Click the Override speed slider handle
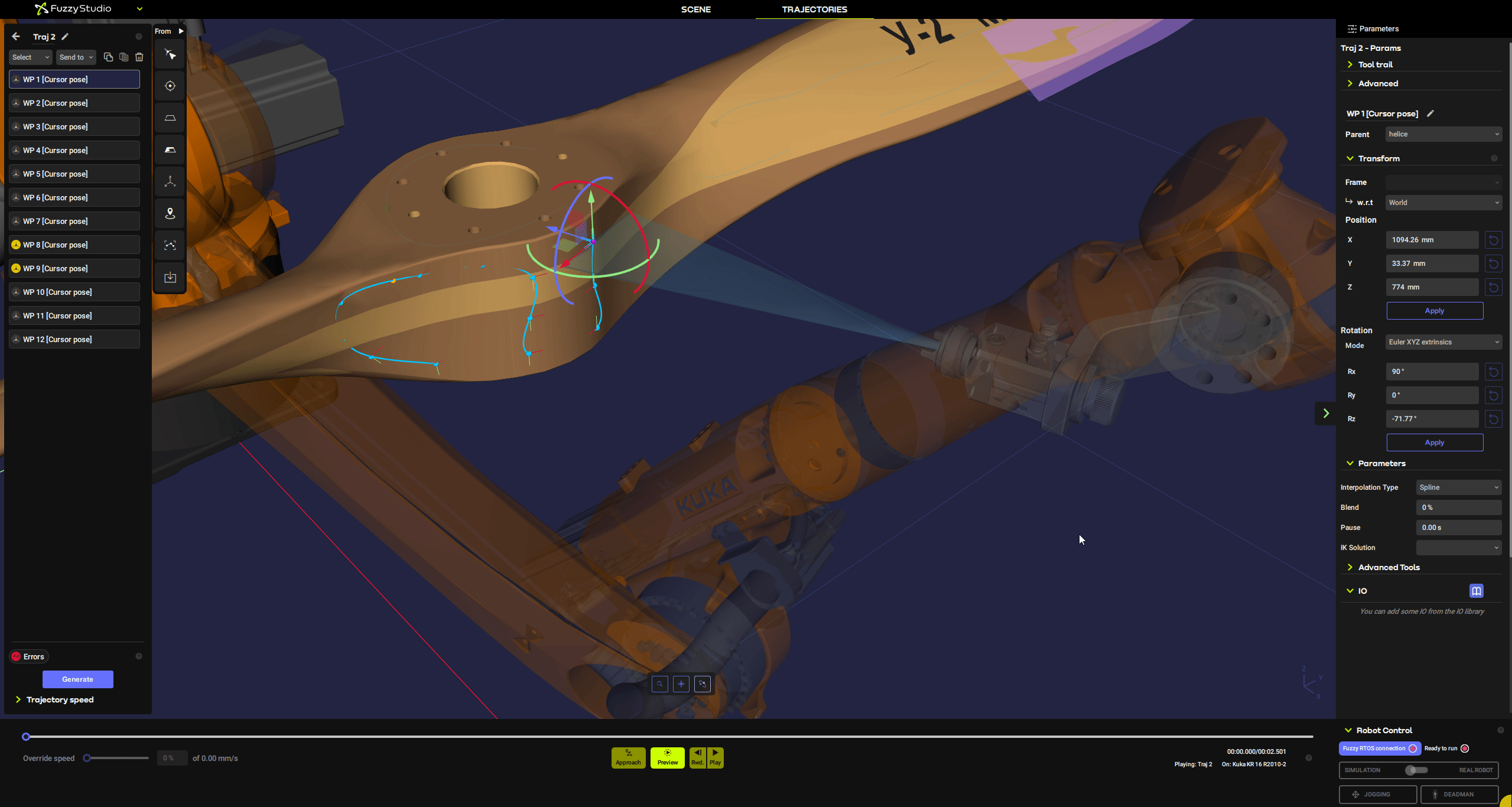 click(x=87, y=758)
